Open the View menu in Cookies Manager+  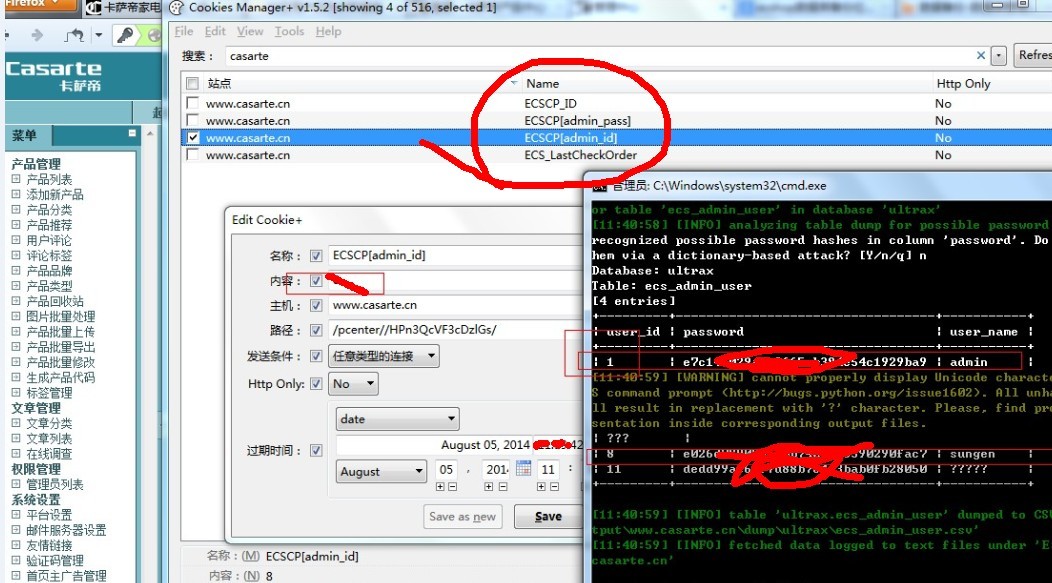click(x=250, y=32)
